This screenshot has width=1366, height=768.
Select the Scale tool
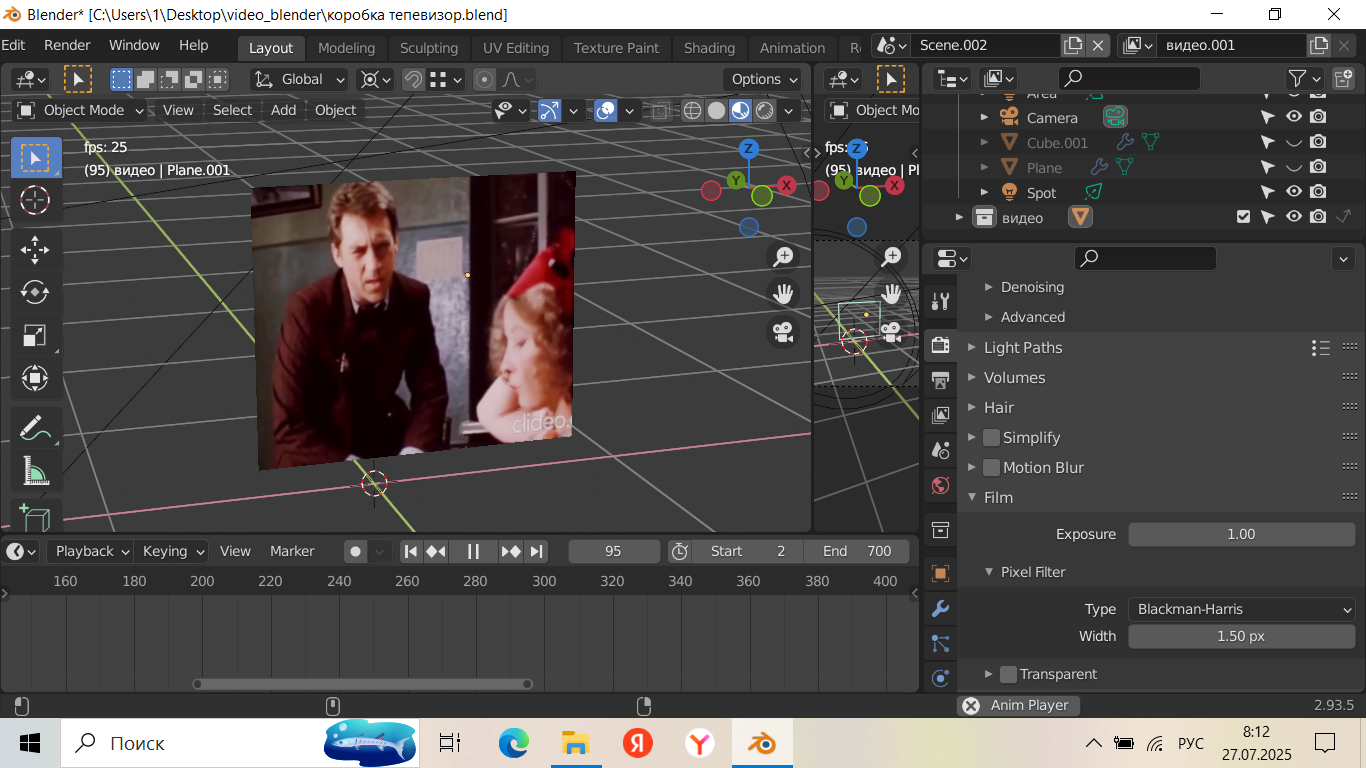(x=35, y=335)
